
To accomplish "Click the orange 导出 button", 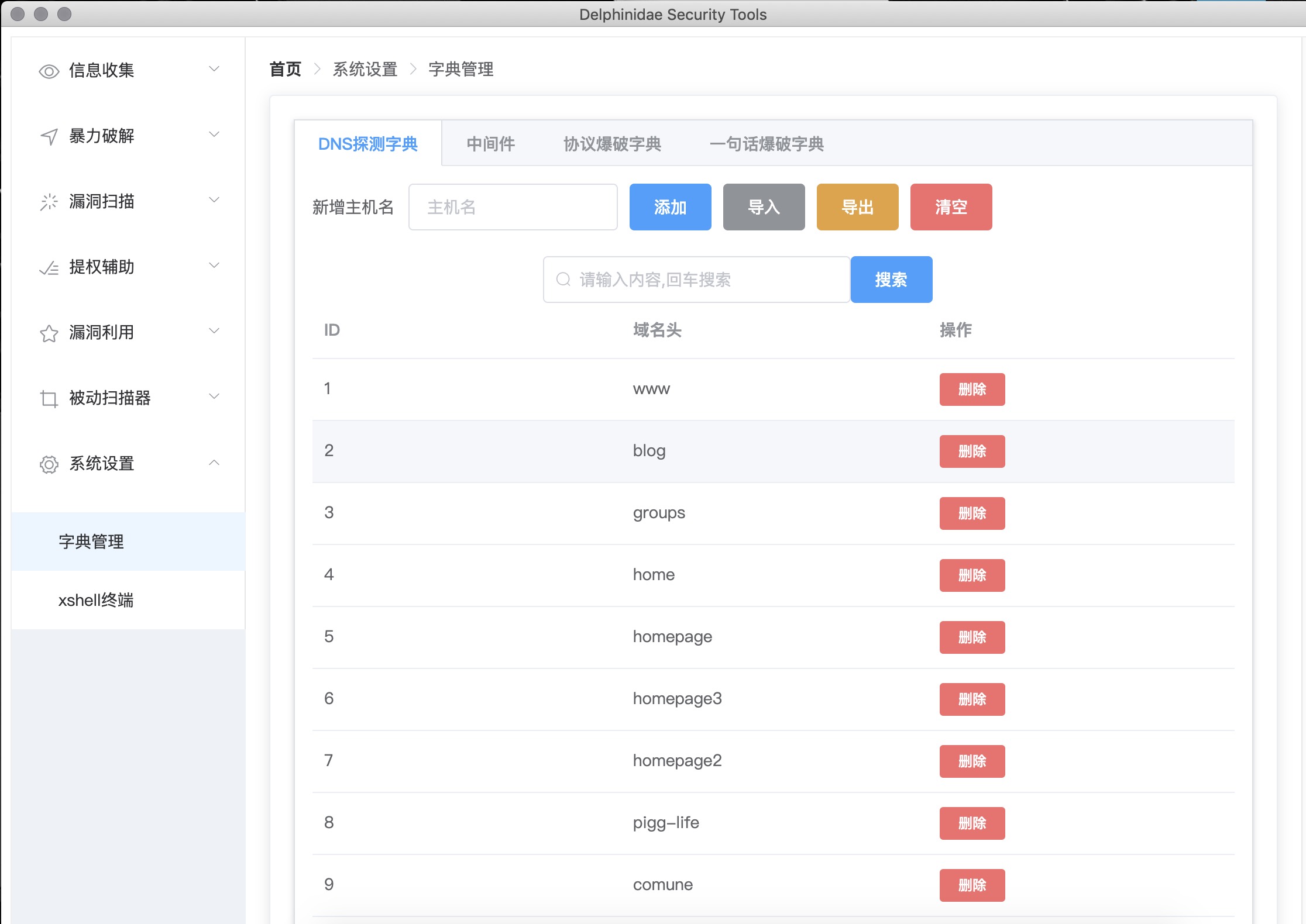I will pos(857,207).
